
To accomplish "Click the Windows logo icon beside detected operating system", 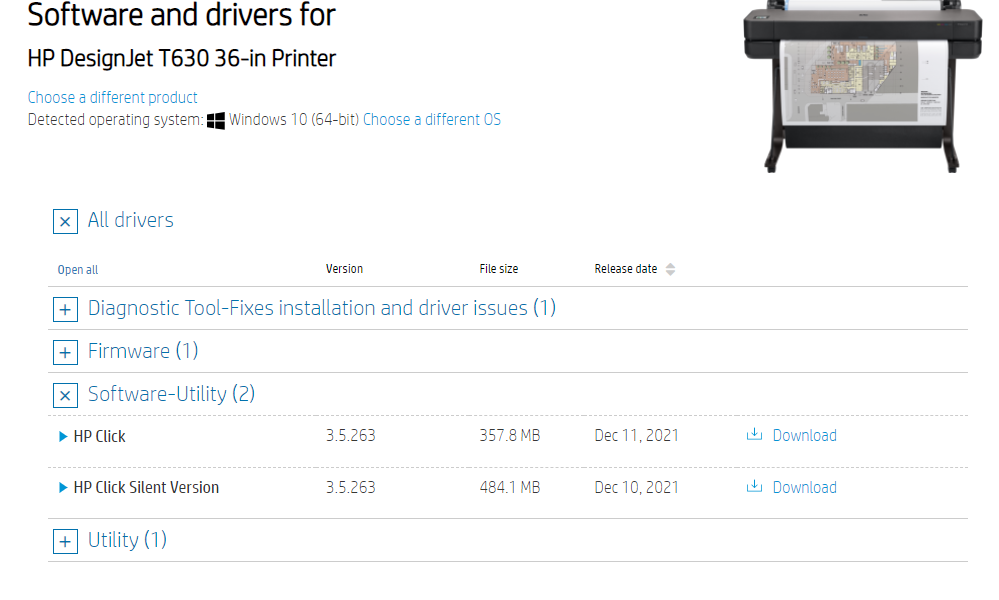I will (214, 119).
